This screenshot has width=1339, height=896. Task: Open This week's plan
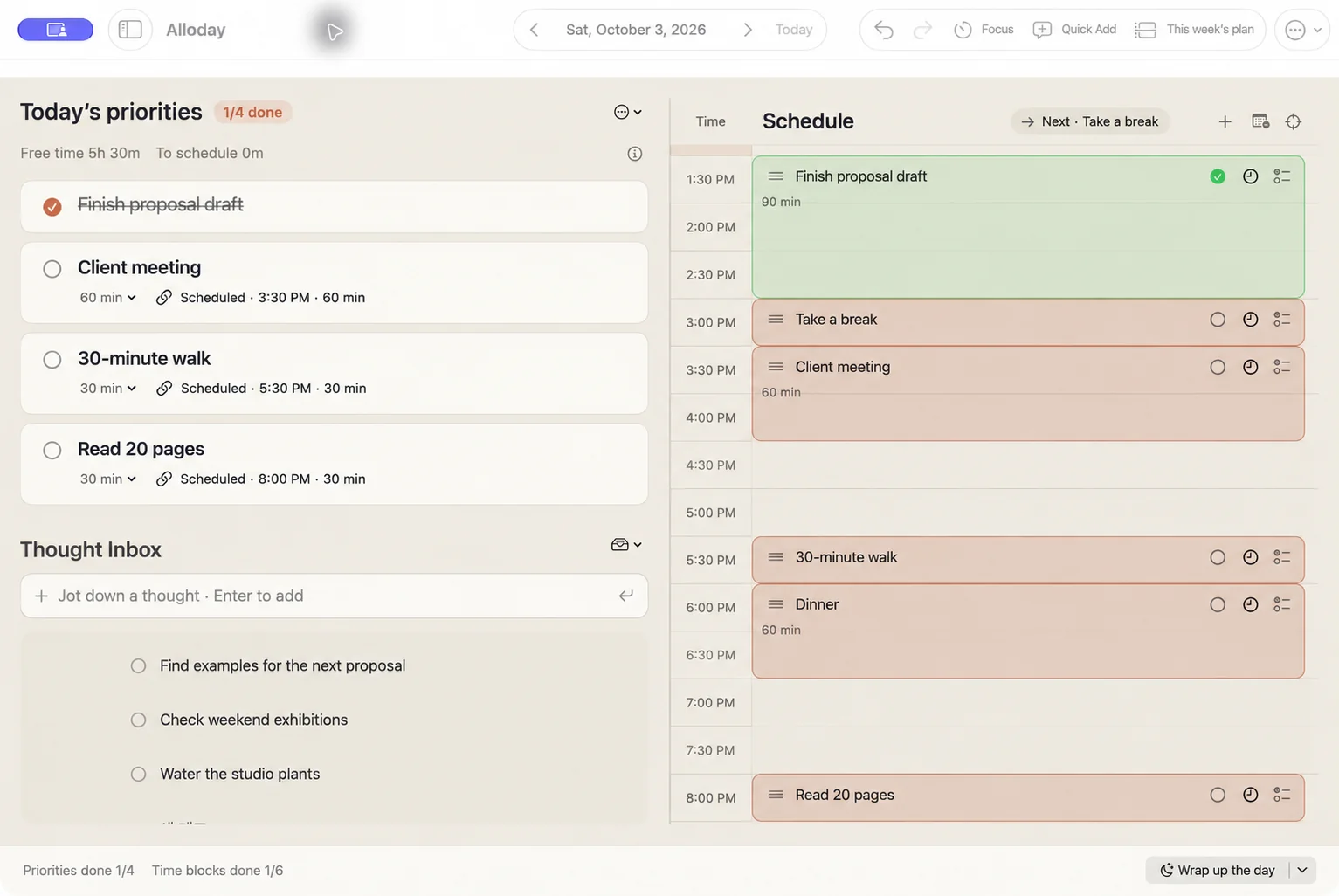pos(1194,30)
